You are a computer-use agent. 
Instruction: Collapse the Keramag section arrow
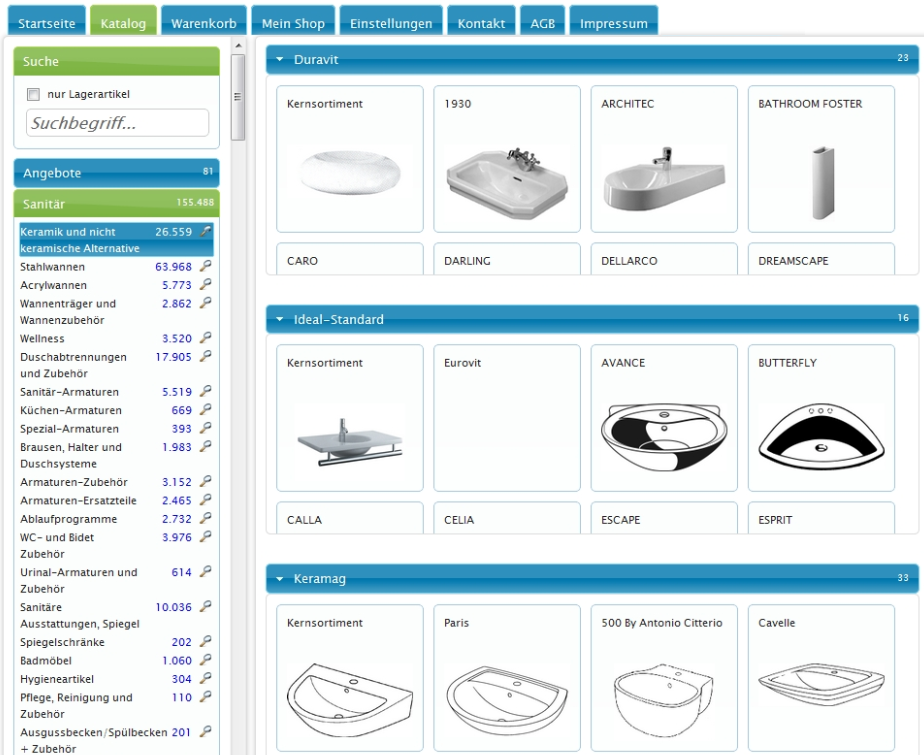tap(281, 579)
